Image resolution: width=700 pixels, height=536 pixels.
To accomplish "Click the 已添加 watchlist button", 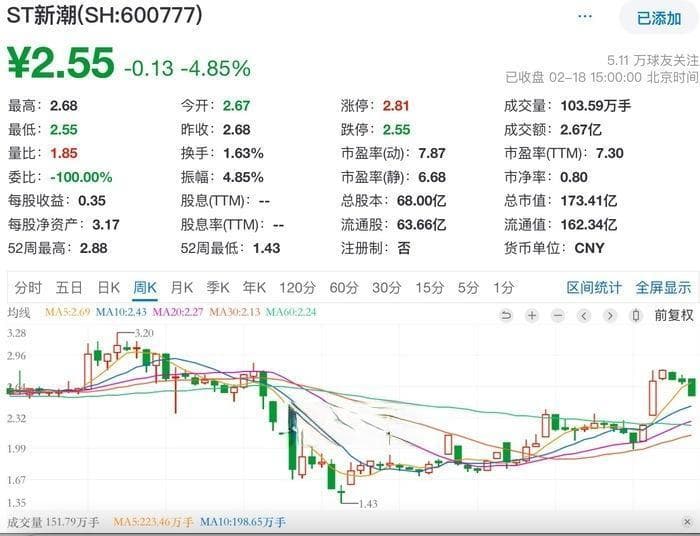I will coord(658,18).
